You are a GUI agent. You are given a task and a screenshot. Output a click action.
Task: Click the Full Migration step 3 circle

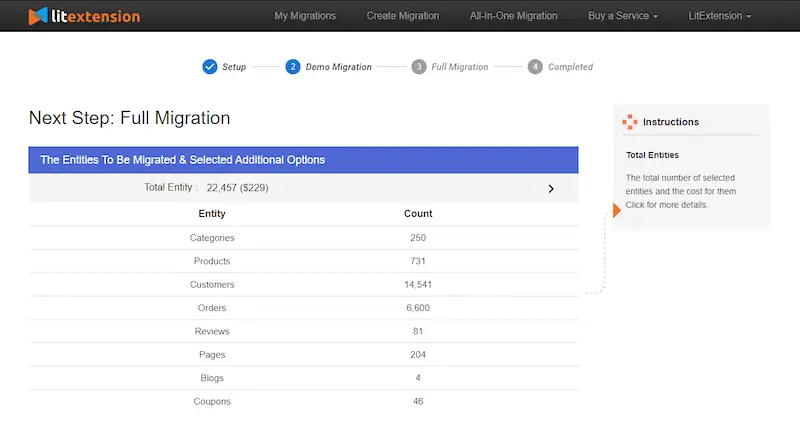(x=419, y=67)
